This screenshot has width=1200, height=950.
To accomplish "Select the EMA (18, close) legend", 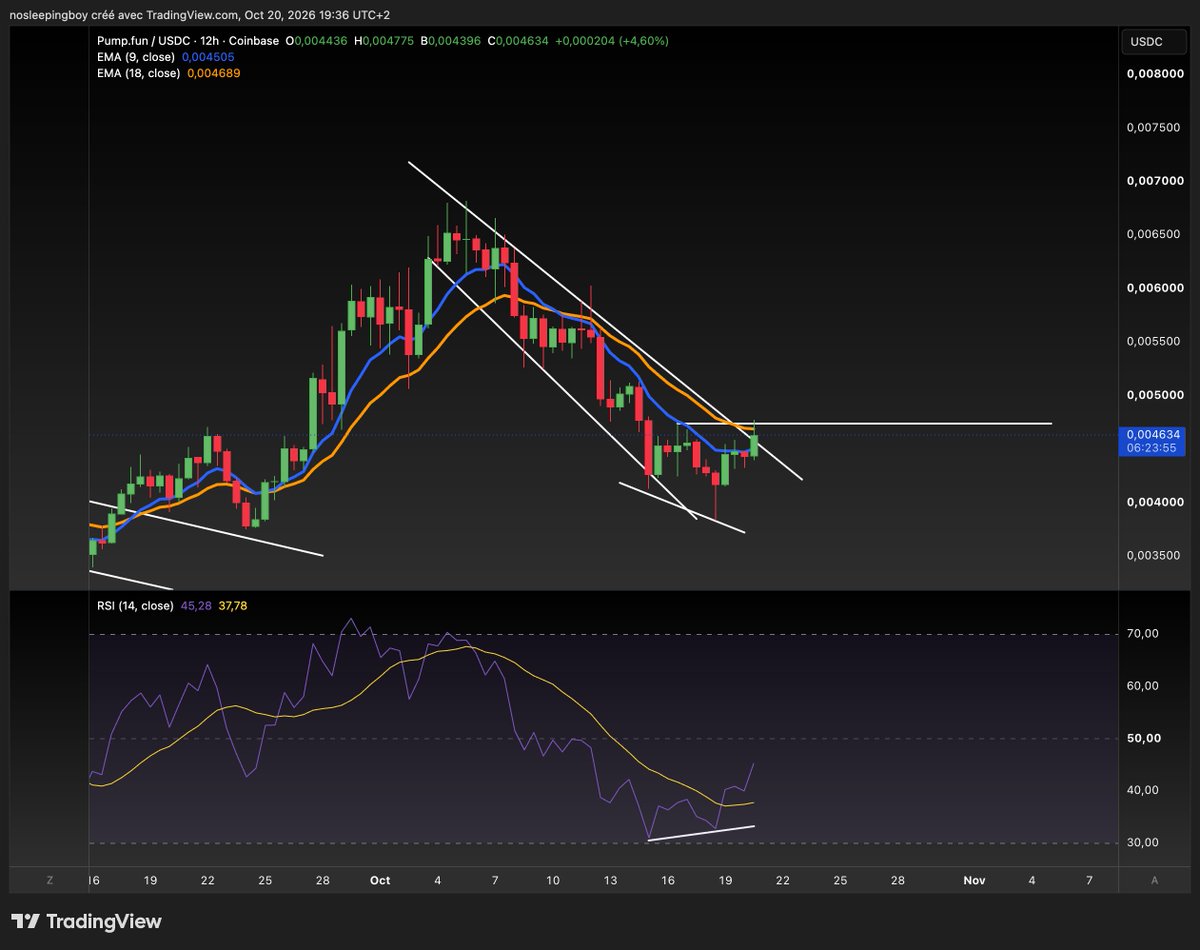I will 138,73.
